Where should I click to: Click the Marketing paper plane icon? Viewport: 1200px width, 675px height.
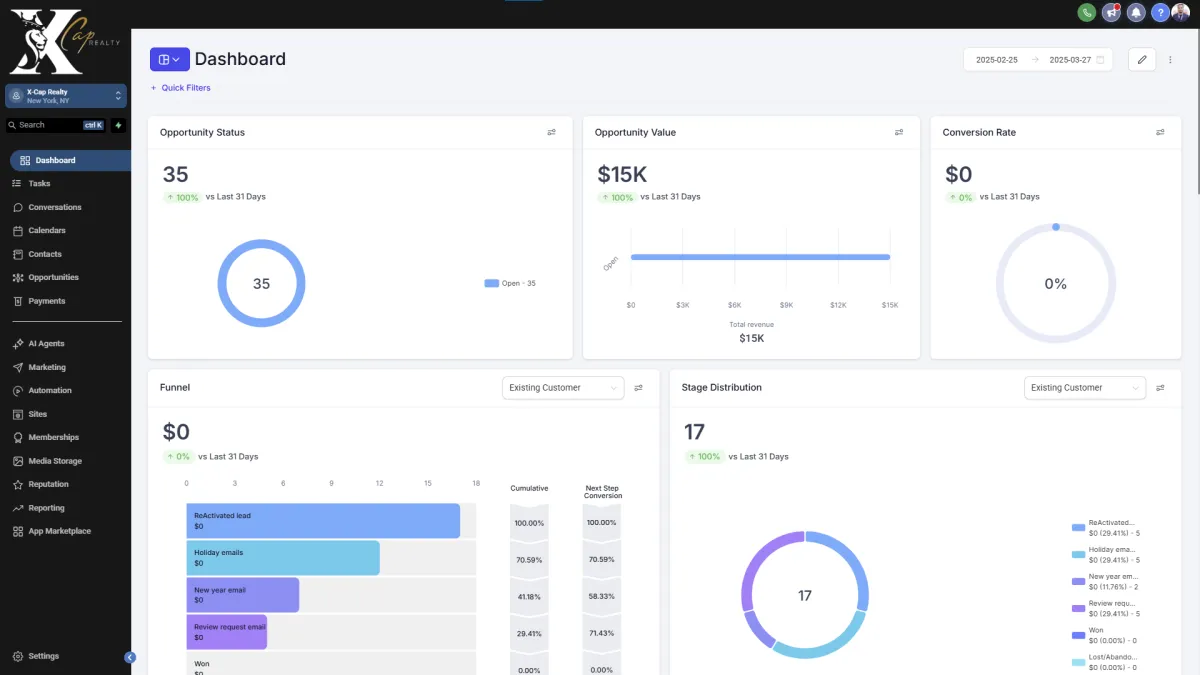click(18, 367)
